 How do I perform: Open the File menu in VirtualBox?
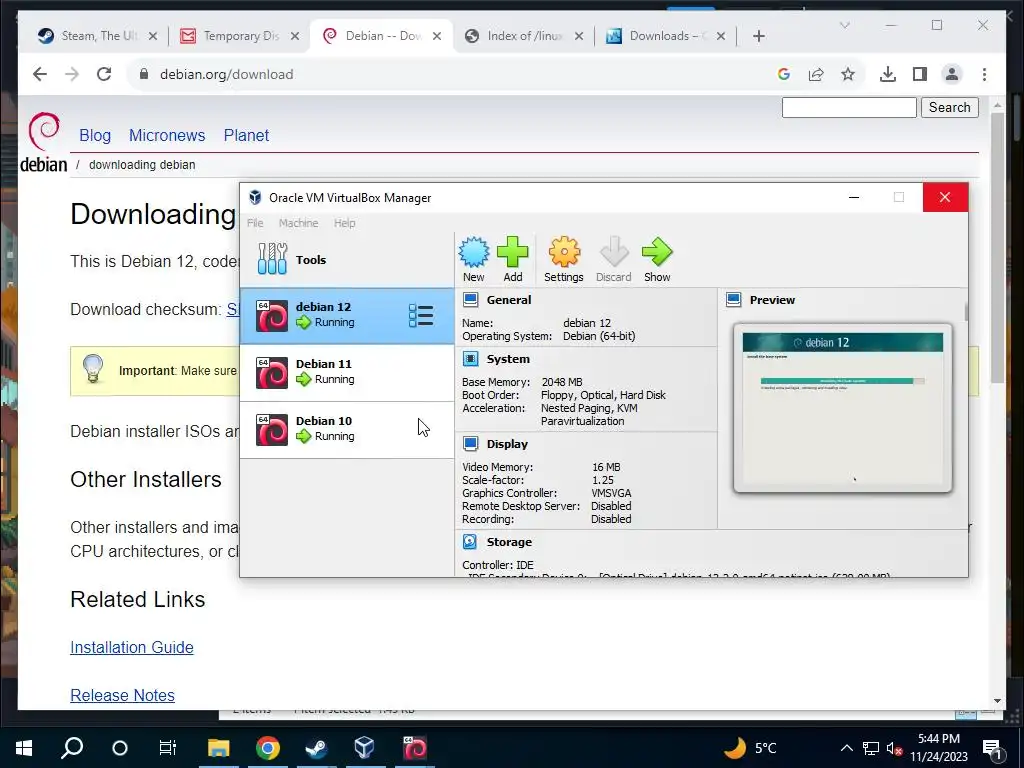coord(255,223)
